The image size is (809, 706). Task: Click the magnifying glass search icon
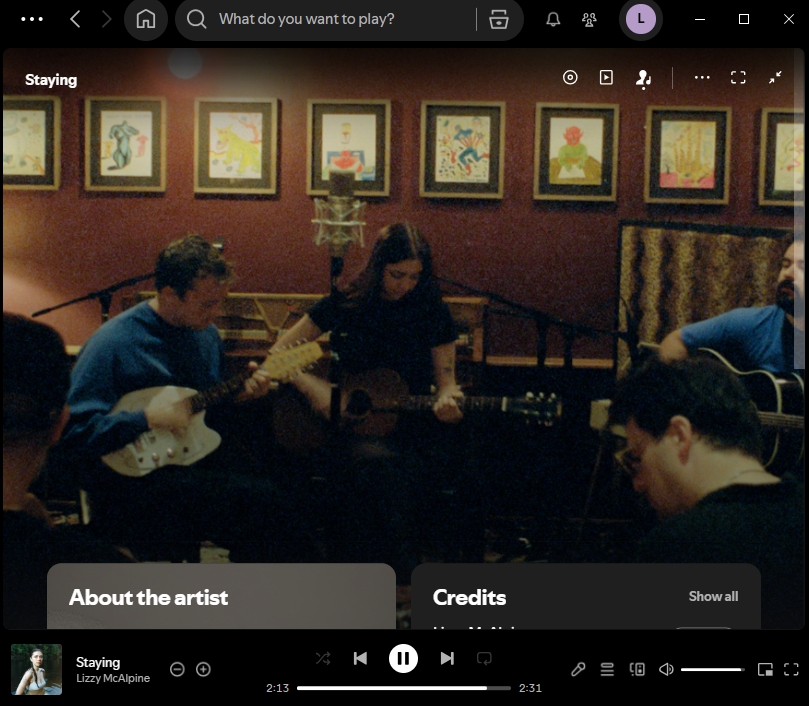[x=197, y=19]
